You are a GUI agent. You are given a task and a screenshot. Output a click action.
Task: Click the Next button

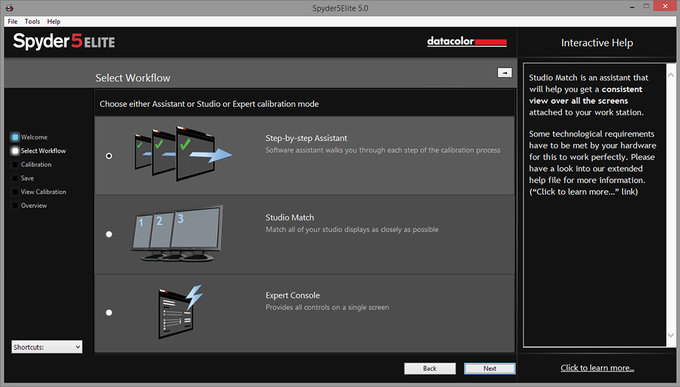pyautogui.click(x=490, y=368)
